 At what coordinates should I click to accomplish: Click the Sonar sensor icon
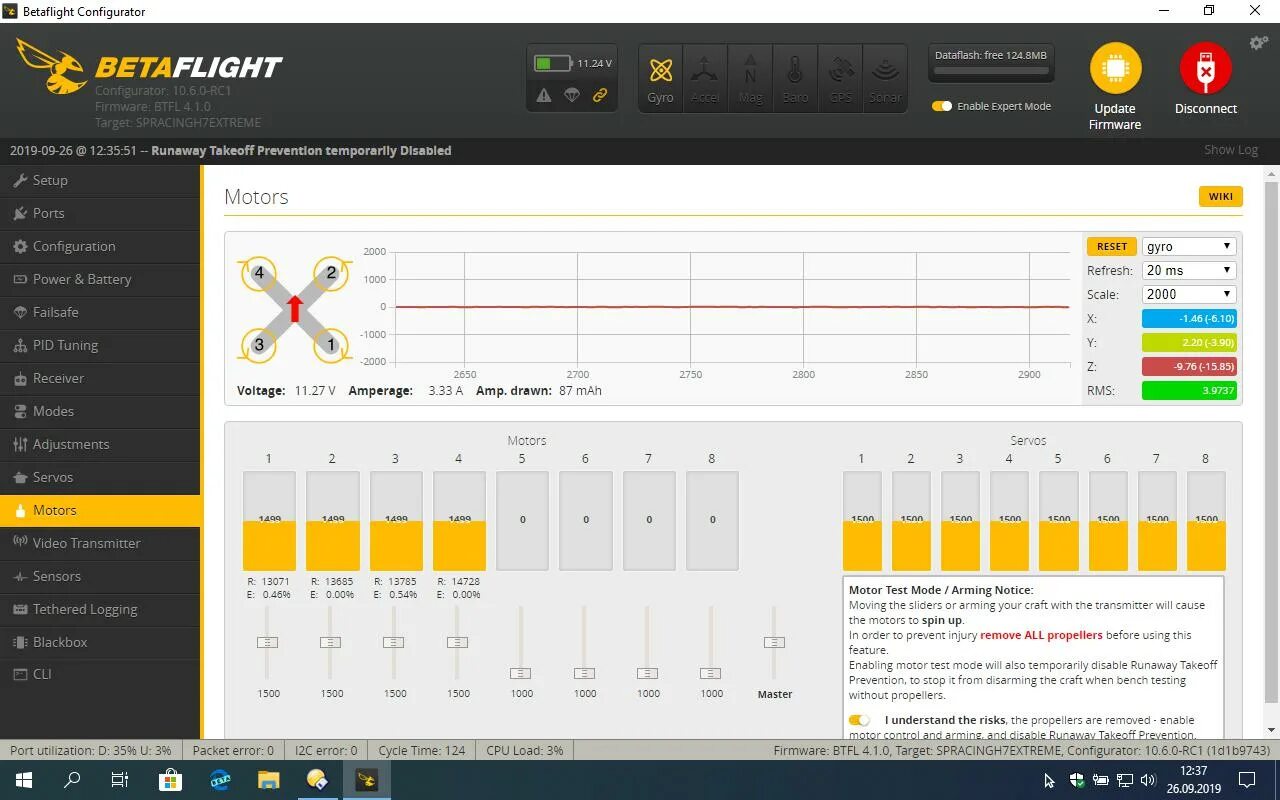[x=885, y=78]
